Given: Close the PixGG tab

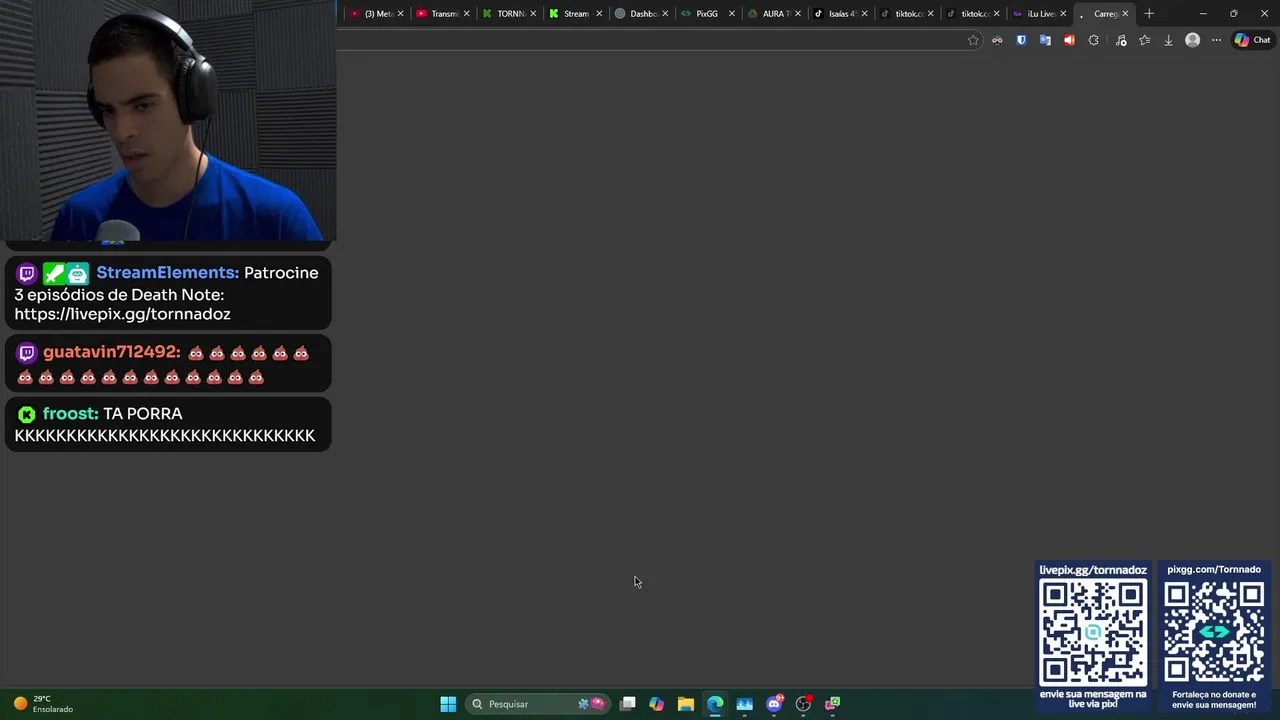Looking at the screenshot, I should point(732,14).
